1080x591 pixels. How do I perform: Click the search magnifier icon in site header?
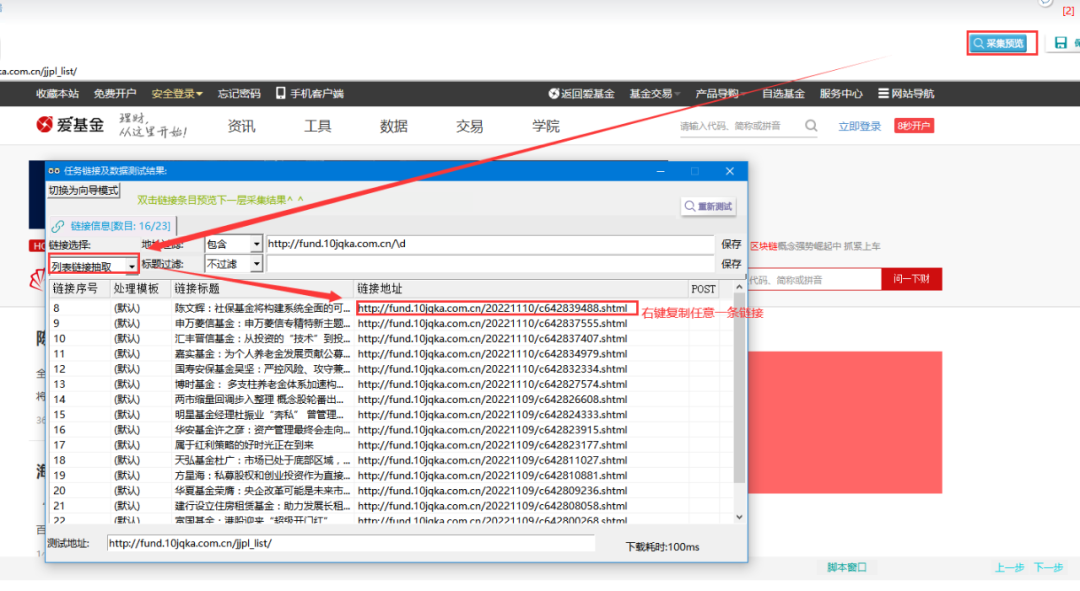(811, 125)
